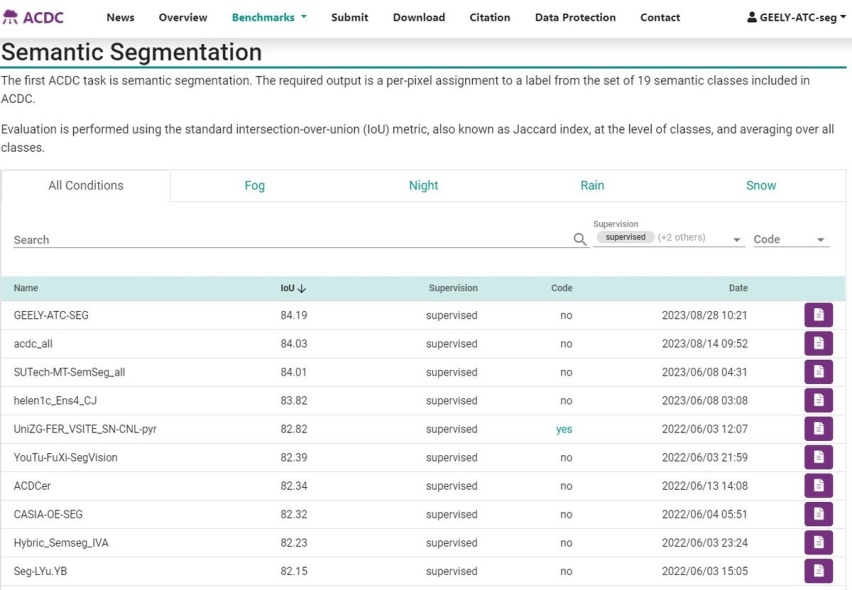Expand the Benchmarks dropdown menu
Screen dimensions: 852x590
[269, 17]
